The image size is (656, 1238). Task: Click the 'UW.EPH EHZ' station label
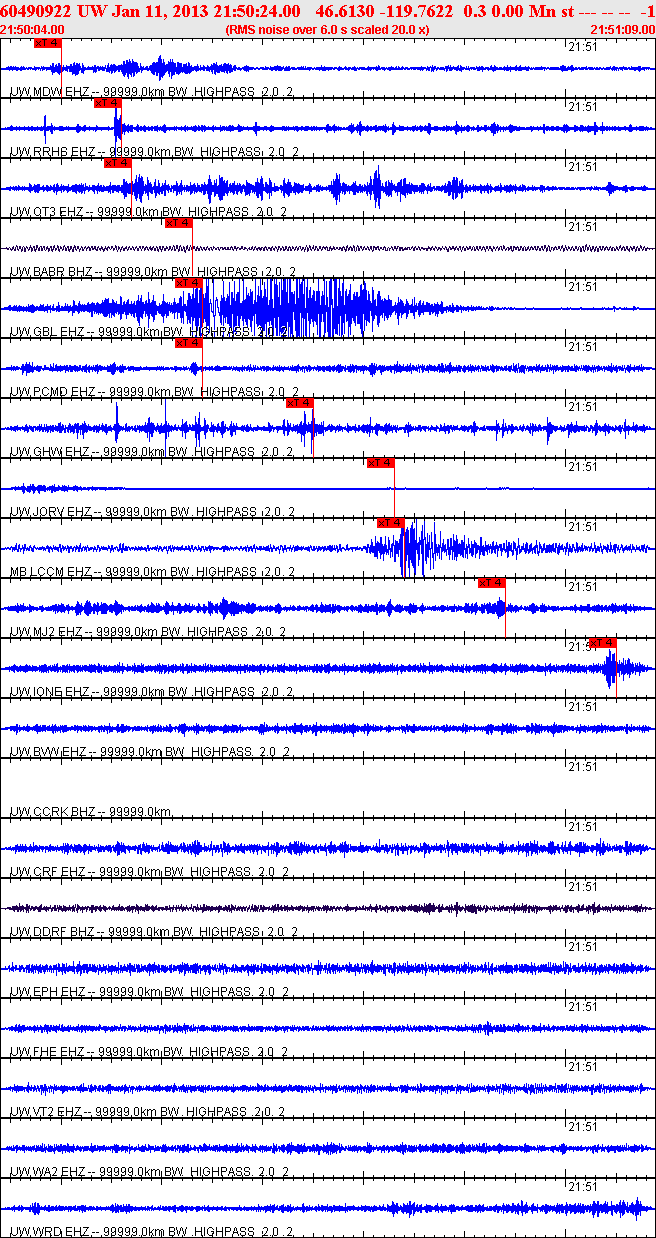47,992
